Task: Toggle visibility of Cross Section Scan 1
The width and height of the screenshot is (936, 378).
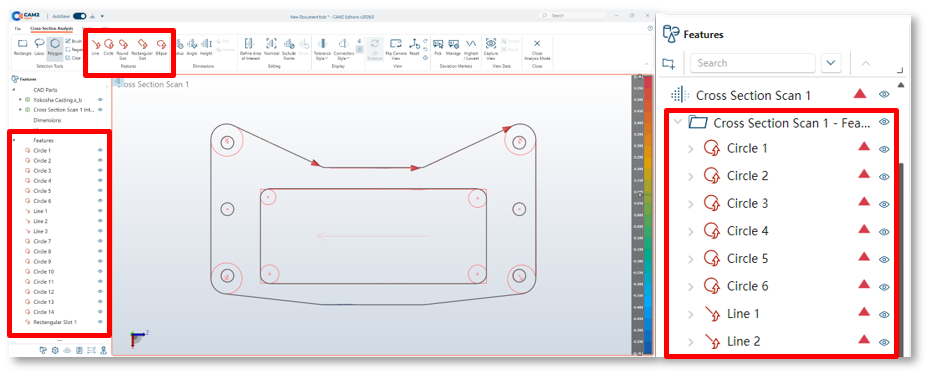Action: click(884, 94)
